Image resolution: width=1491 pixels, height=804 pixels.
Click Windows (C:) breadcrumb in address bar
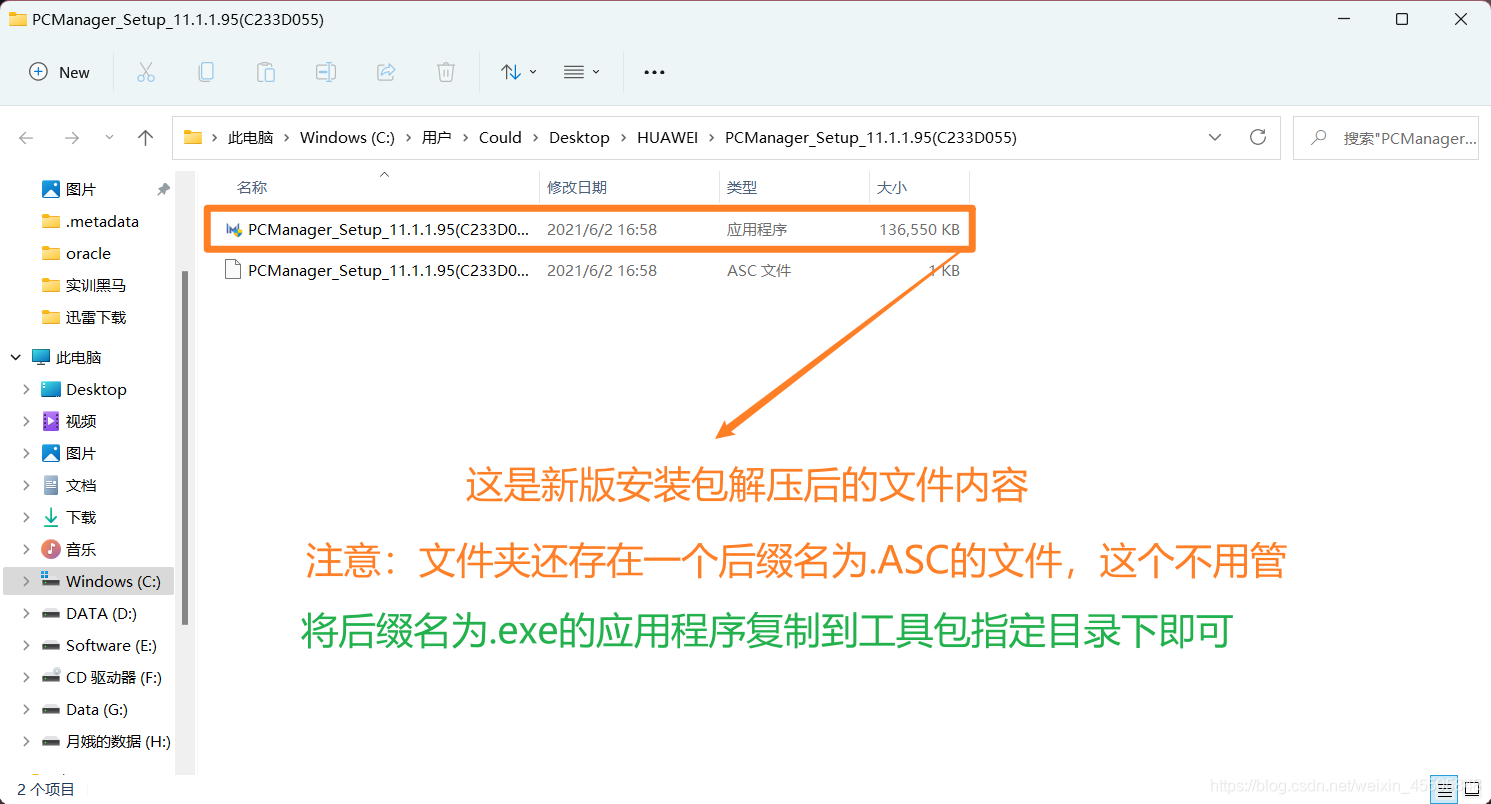(347, 138)
